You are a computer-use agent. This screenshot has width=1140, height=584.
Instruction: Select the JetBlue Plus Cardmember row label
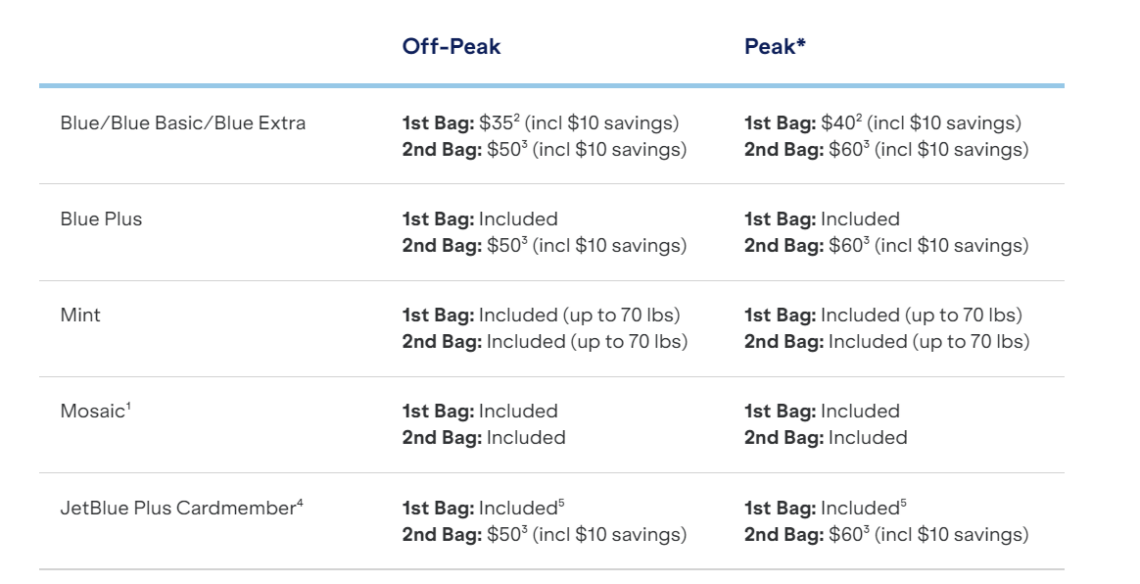[177, 507]
